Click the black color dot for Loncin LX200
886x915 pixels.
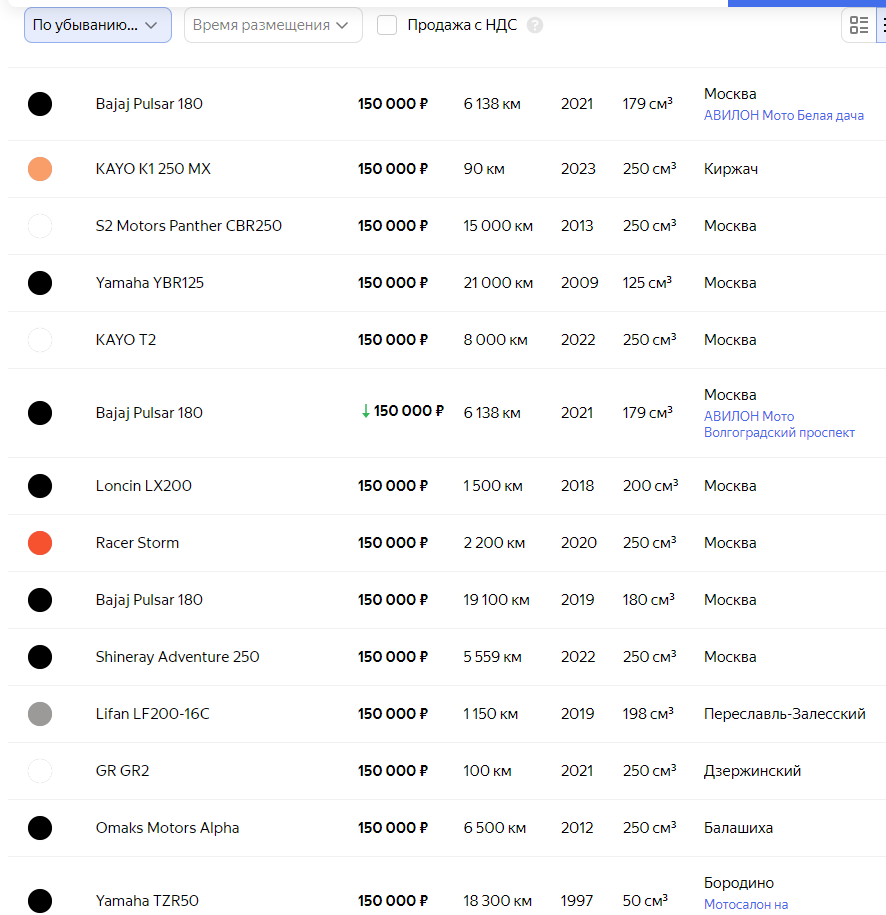pos(40,486)
